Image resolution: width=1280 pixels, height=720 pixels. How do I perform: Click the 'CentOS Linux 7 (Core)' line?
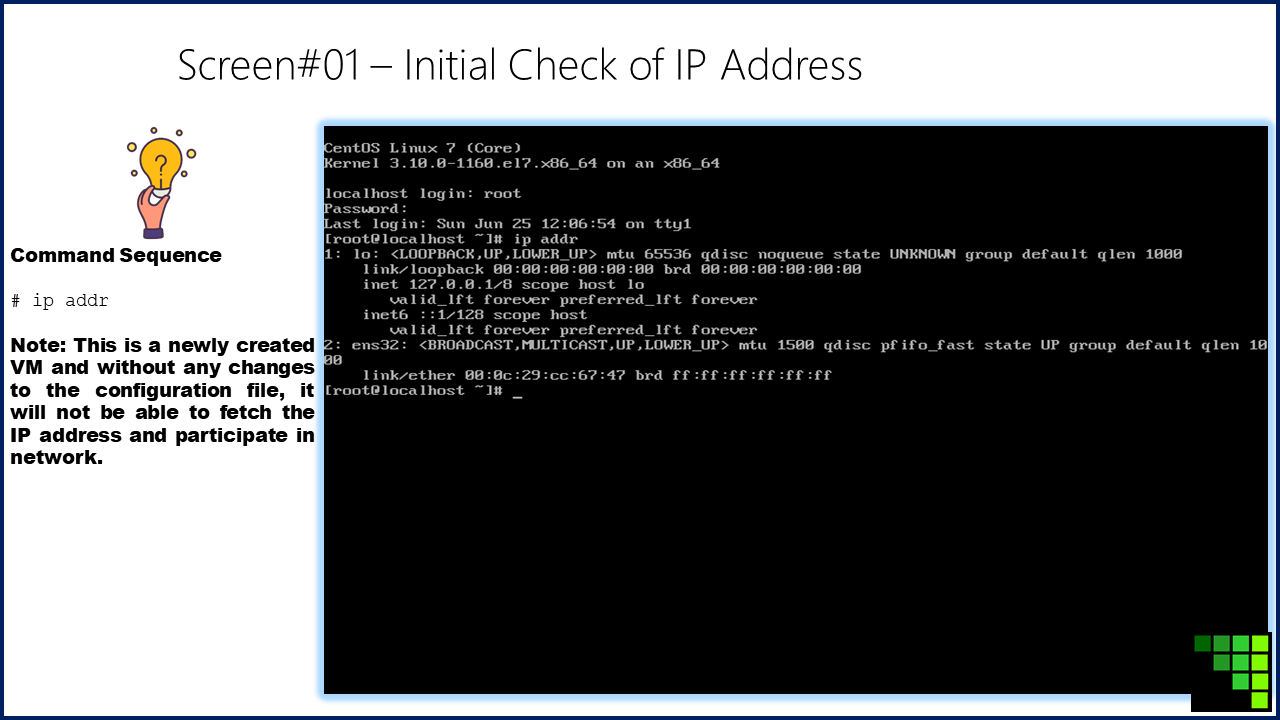(423, 148)
